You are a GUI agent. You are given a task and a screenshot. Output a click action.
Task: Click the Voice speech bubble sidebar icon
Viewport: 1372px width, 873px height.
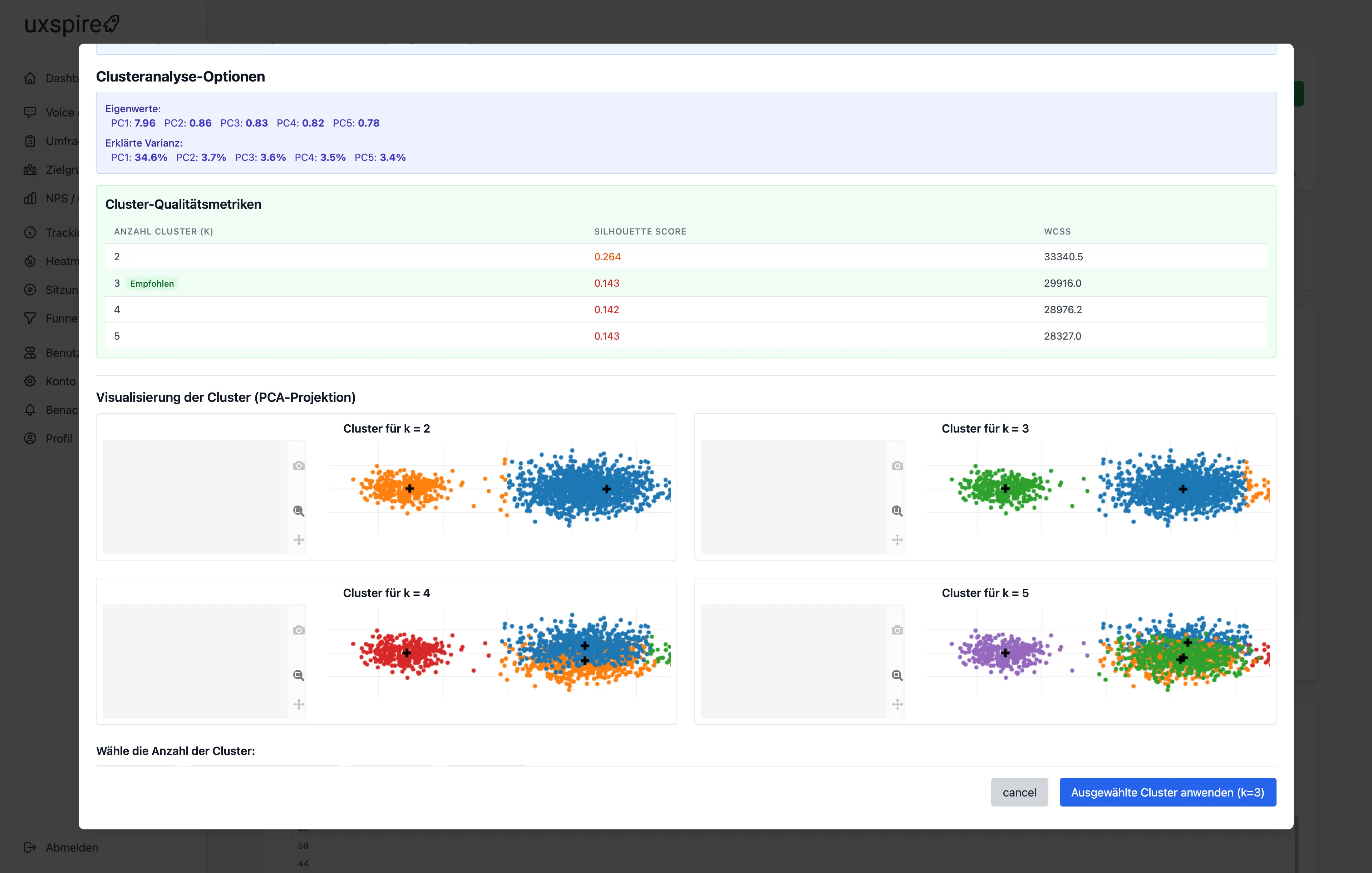pos(30,112)
